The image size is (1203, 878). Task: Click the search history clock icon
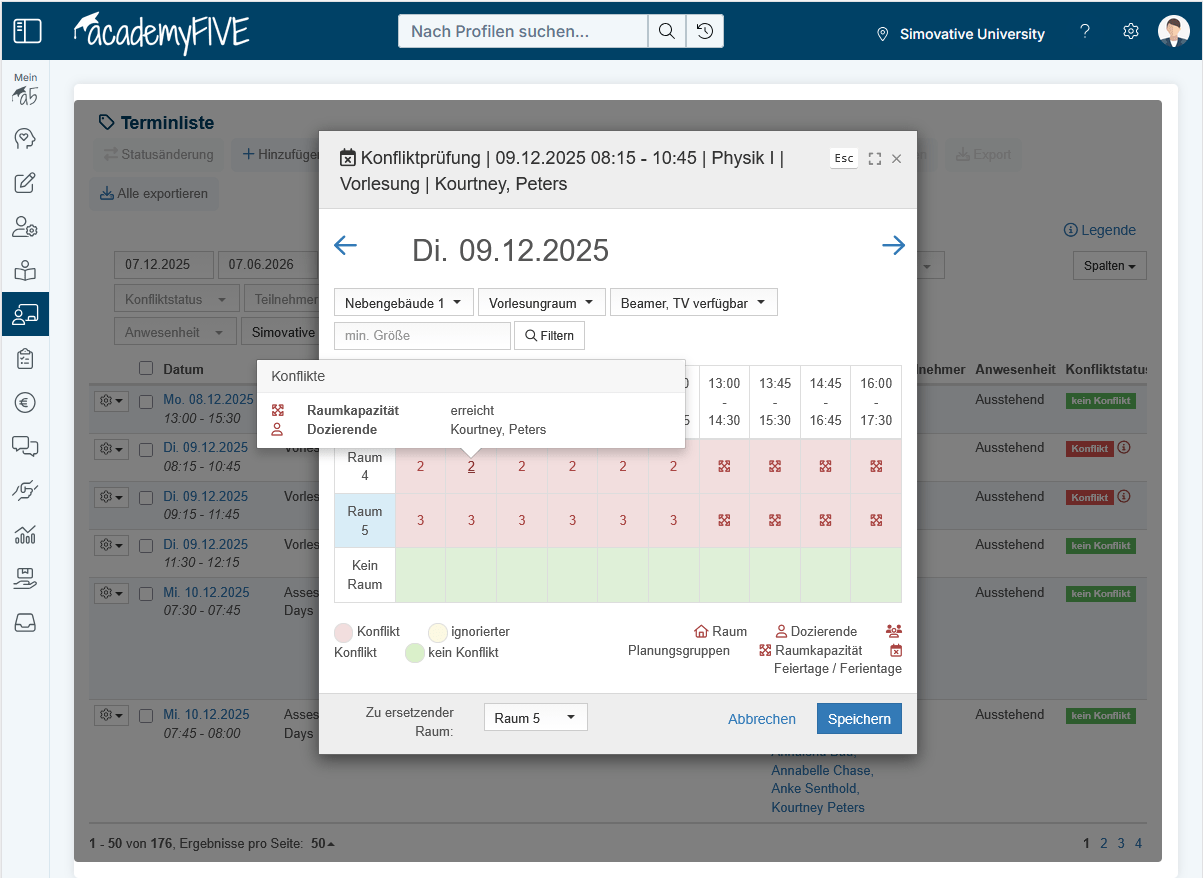tap(705, 31)
